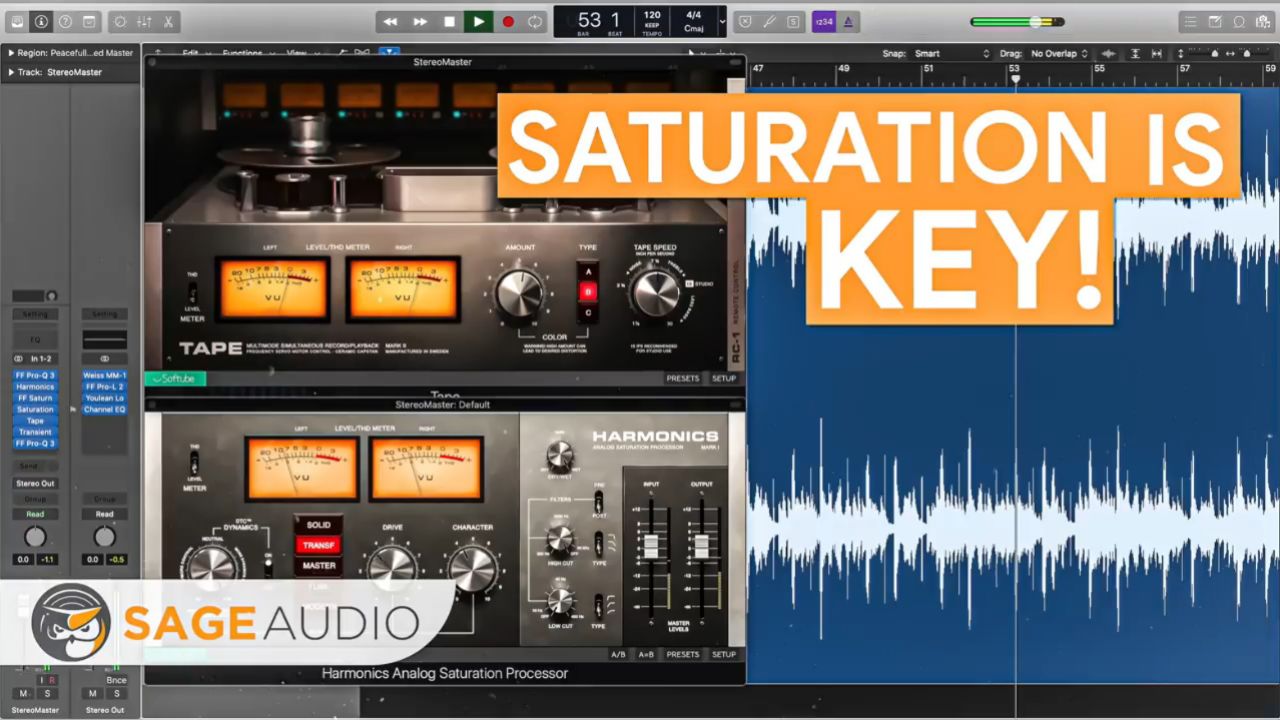This screenshot has width=1280, height=720.
Task: Enable the Cycle loop icon in the transport
Action: coord(536,21)
